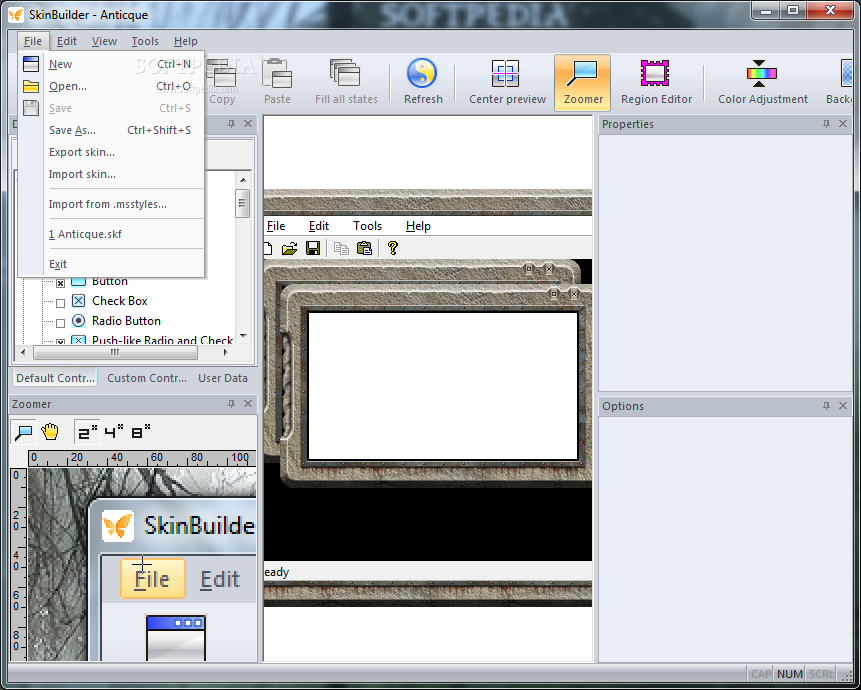861x690 pixels.
Task: Click the SCRL status bar indicator
Action: click(x=821, y=674)
